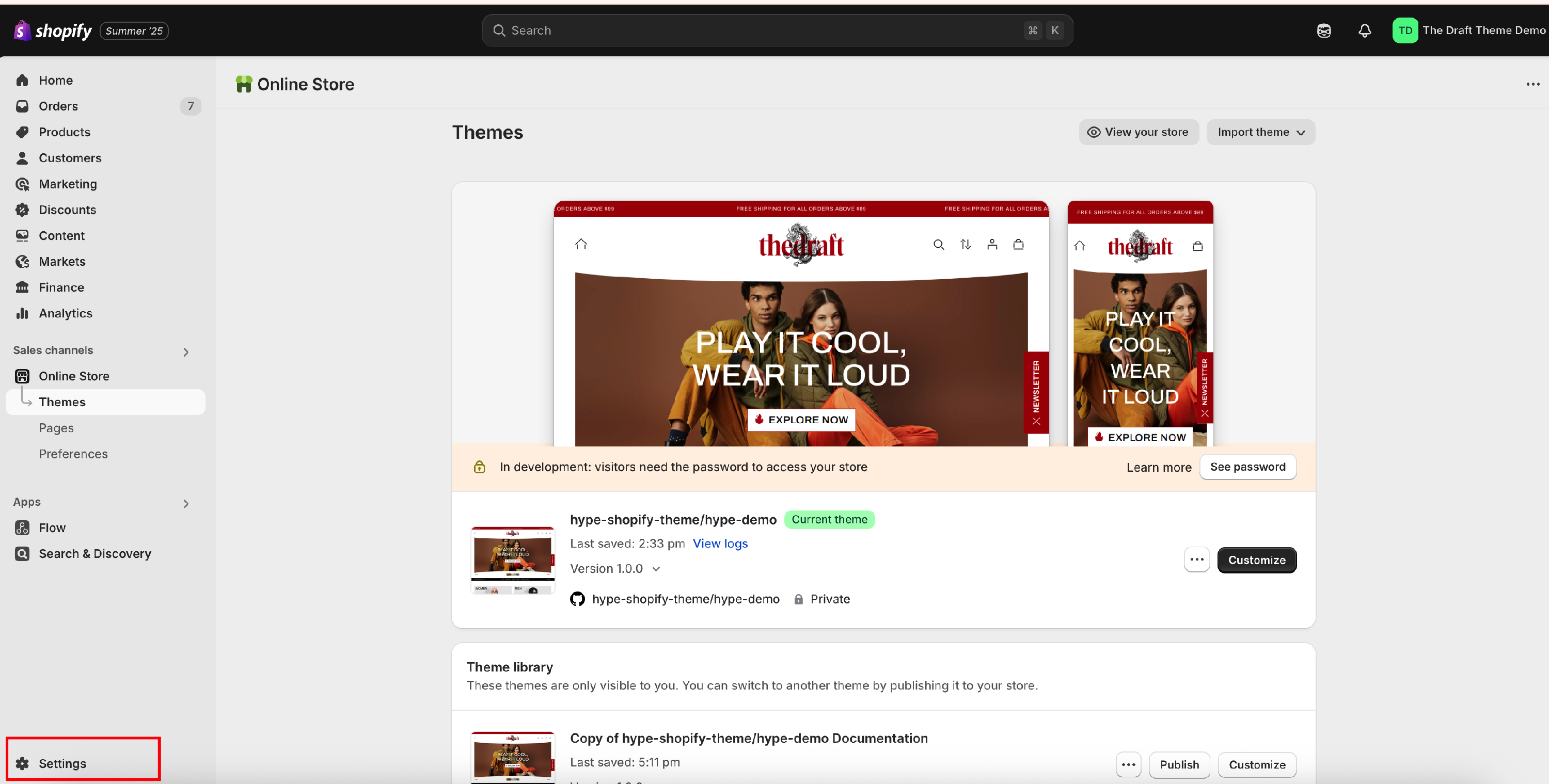Click the Current theme badge

click(x=829, y=519)
